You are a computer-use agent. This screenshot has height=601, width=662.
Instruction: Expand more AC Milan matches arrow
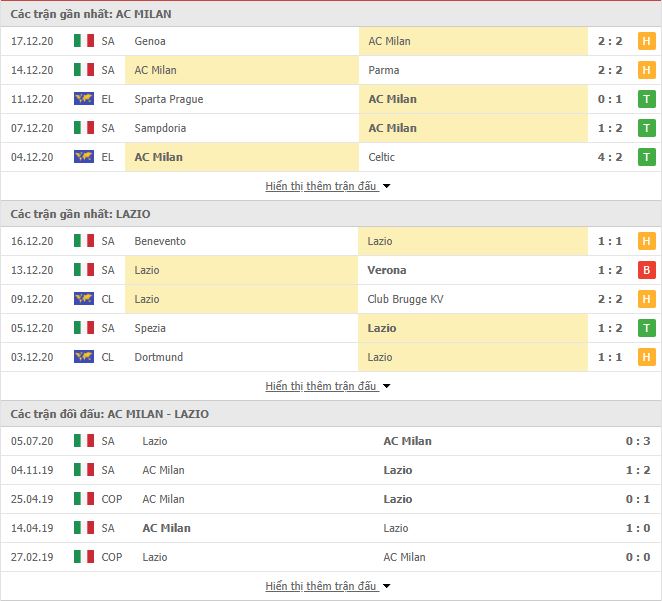tap(386, 186)
